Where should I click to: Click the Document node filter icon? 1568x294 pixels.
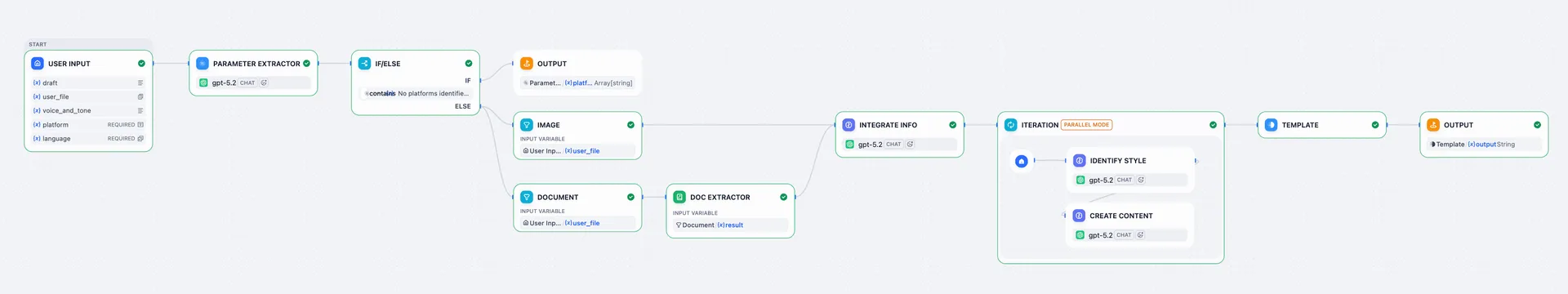point(527,197)
